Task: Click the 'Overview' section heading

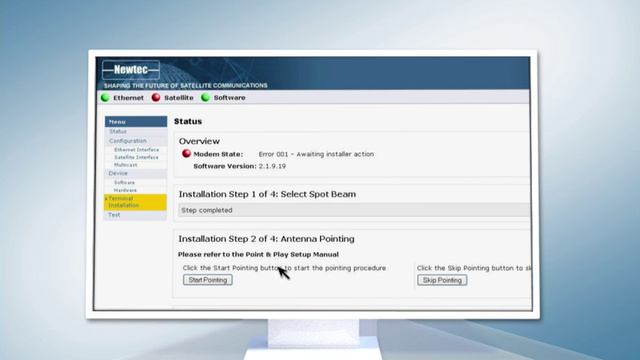Action: (x=199, y=141)
